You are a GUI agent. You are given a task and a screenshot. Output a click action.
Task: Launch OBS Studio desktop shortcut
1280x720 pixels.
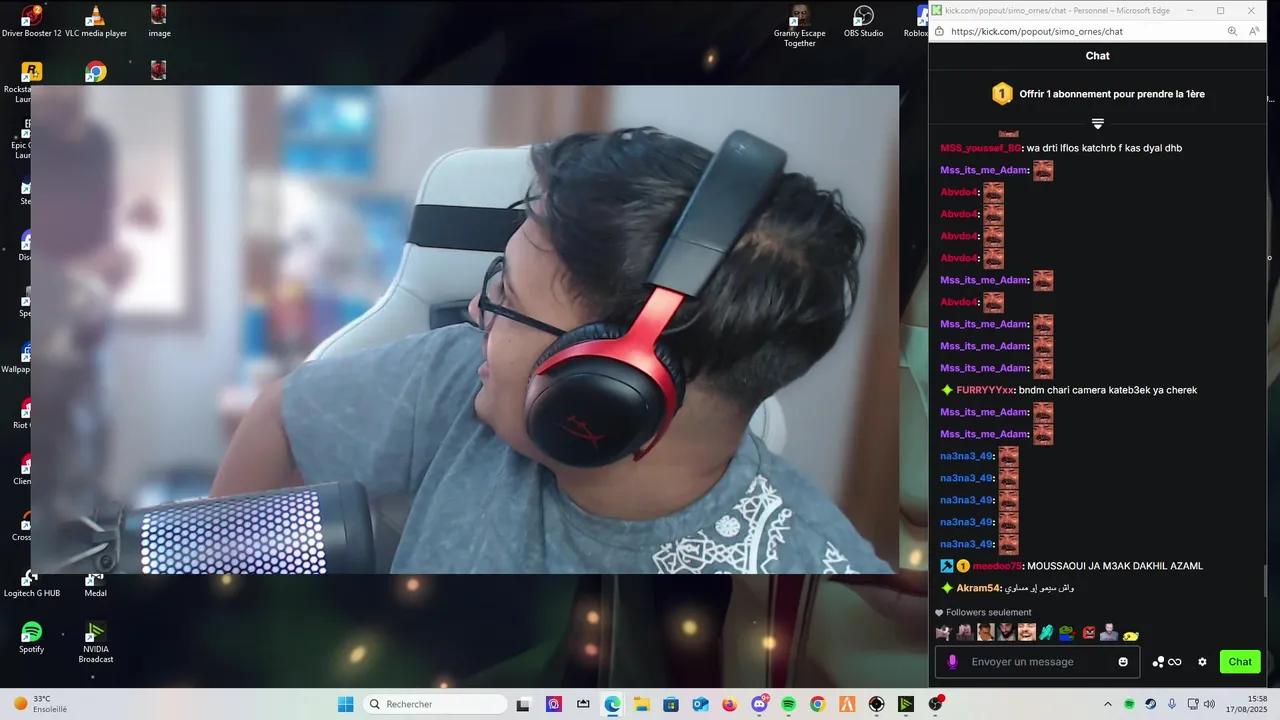pyautogui.click(x=863, y=22)
